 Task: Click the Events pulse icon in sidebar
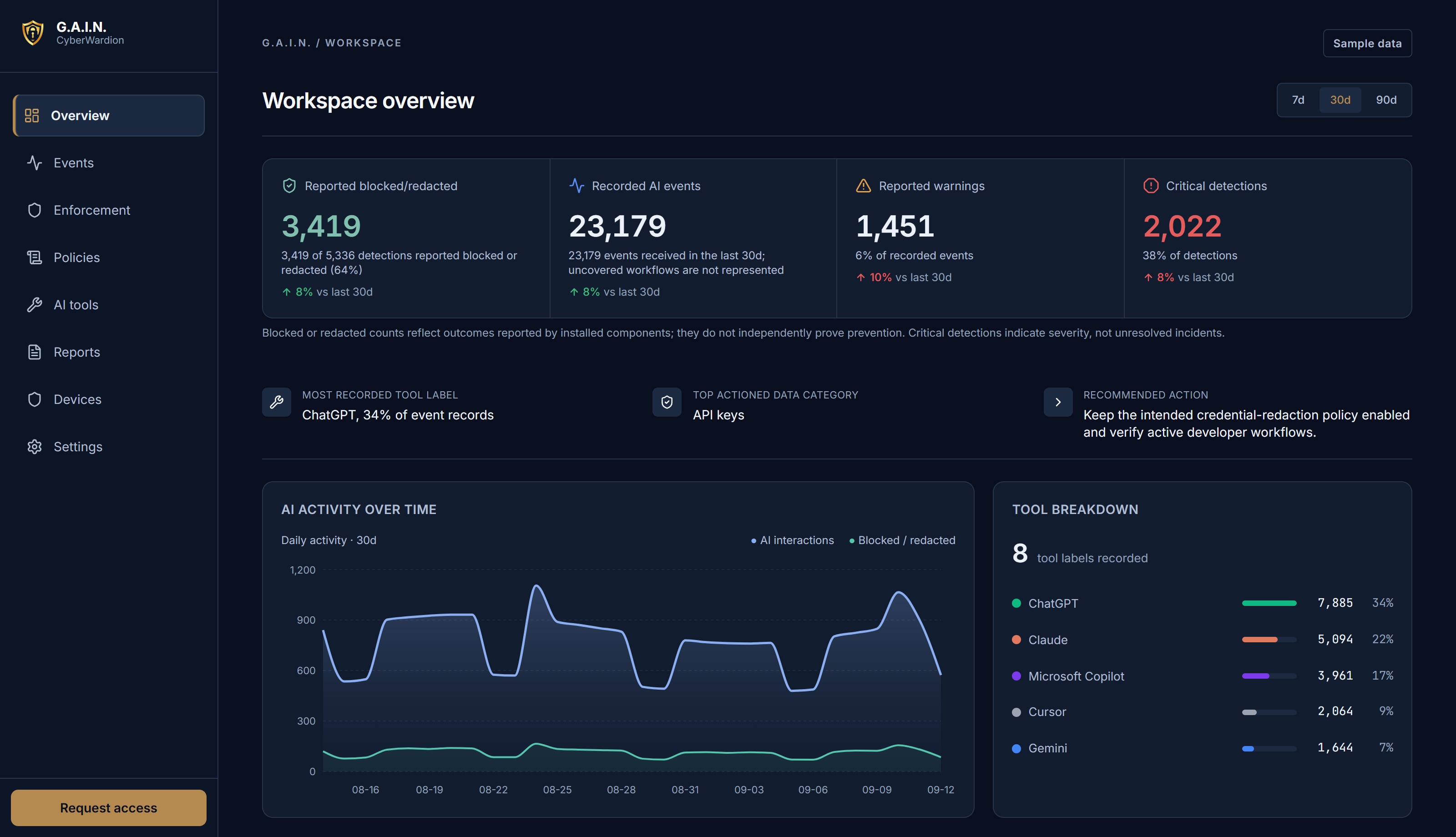(x=35, y=163)
